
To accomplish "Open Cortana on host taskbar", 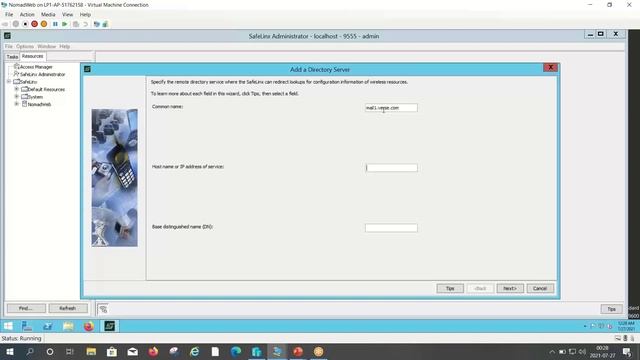I will click(x=50, y=351).
